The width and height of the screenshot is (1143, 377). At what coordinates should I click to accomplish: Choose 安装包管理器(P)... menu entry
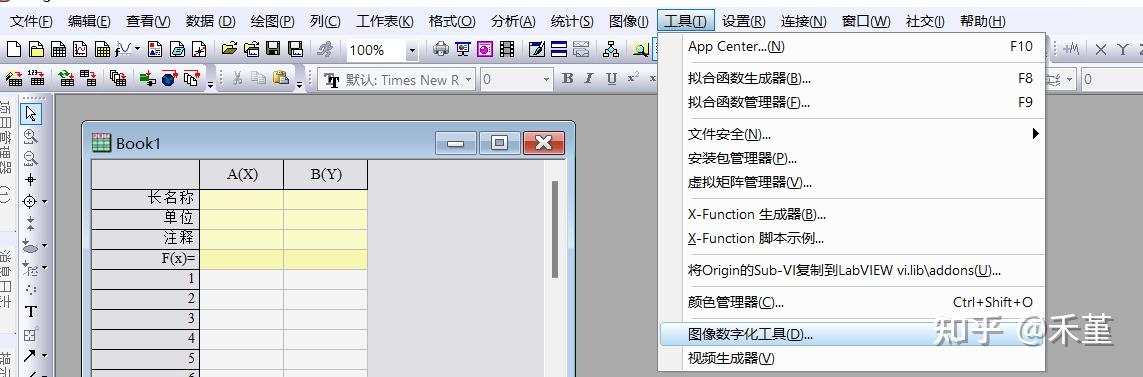click(x=851, y=158)
